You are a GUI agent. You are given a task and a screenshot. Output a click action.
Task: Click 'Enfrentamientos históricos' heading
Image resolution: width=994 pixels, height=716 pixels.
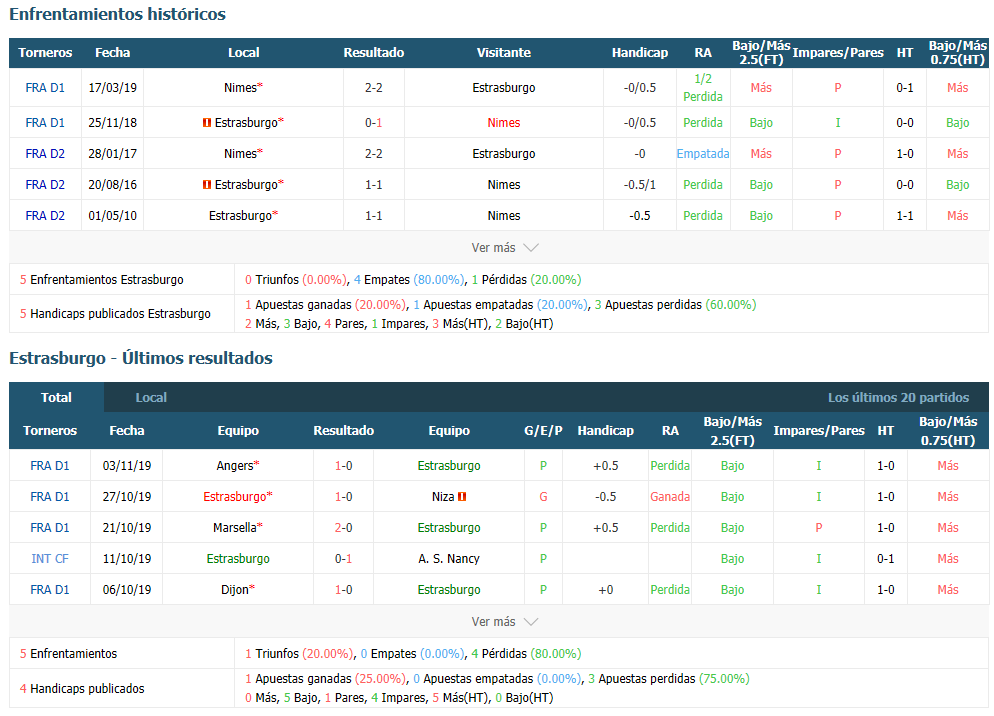[x=117, y=14]
